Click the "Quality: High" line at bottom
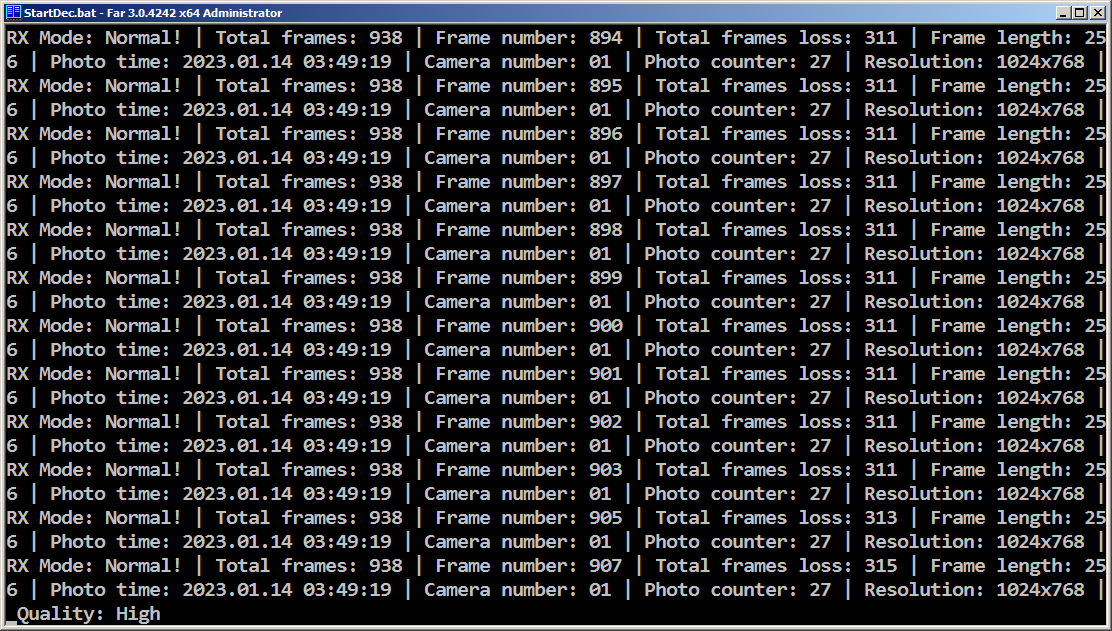Viewport: 1112px width, 631px height. (89, 614)
